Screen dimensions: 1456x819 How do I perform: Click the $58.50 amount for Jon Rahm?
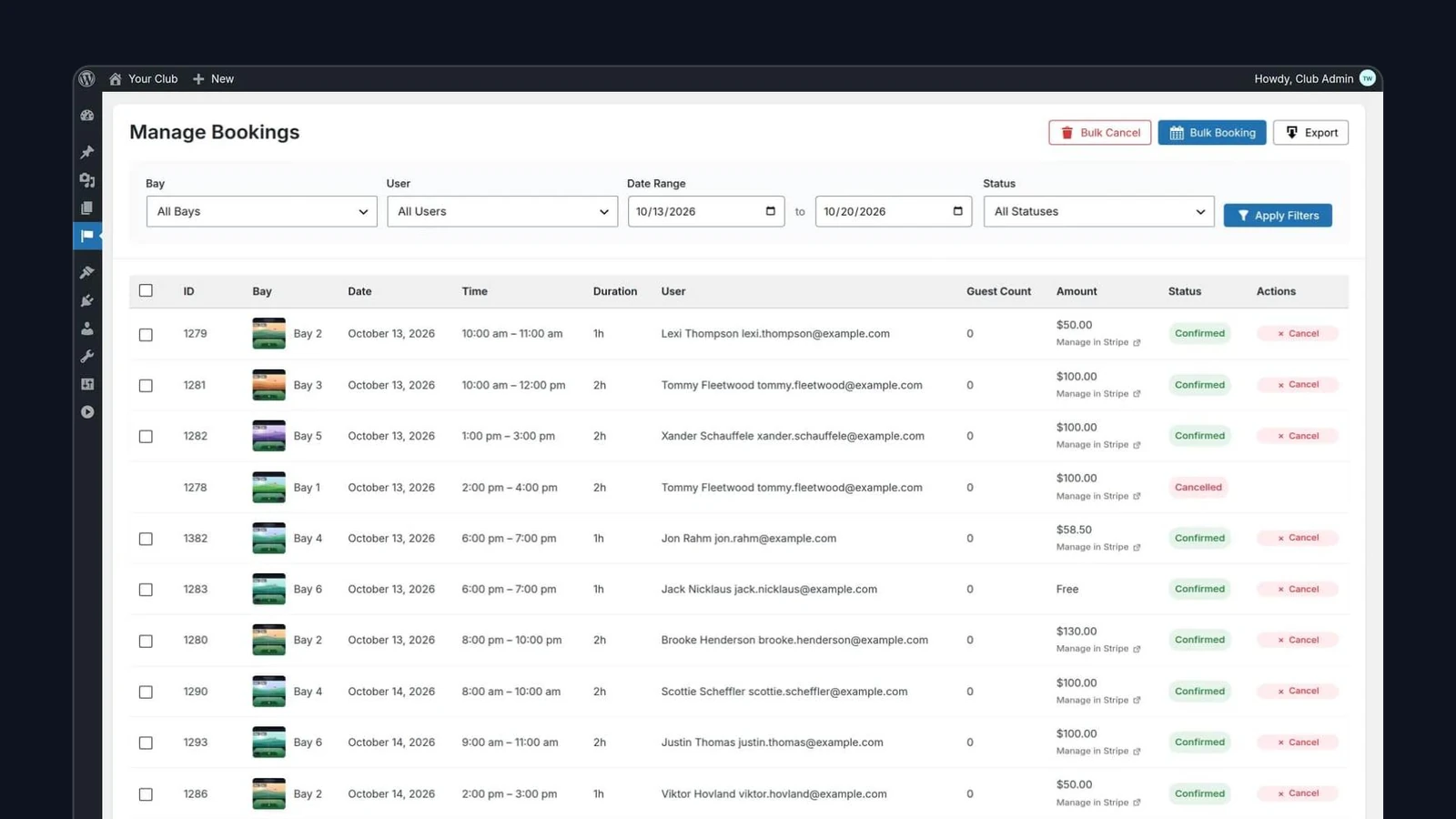1074,530
